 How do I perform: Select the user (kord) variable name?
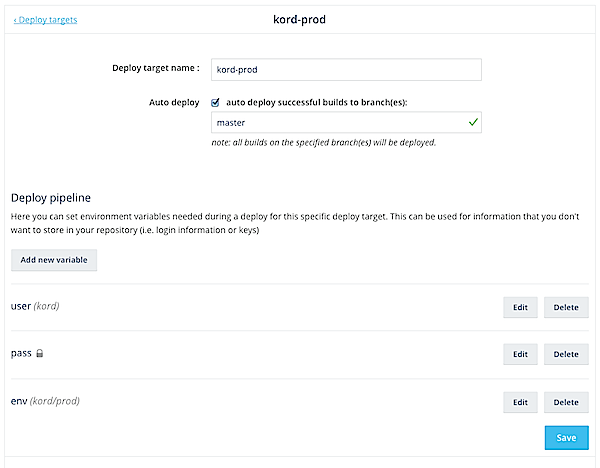coord(35,306)
